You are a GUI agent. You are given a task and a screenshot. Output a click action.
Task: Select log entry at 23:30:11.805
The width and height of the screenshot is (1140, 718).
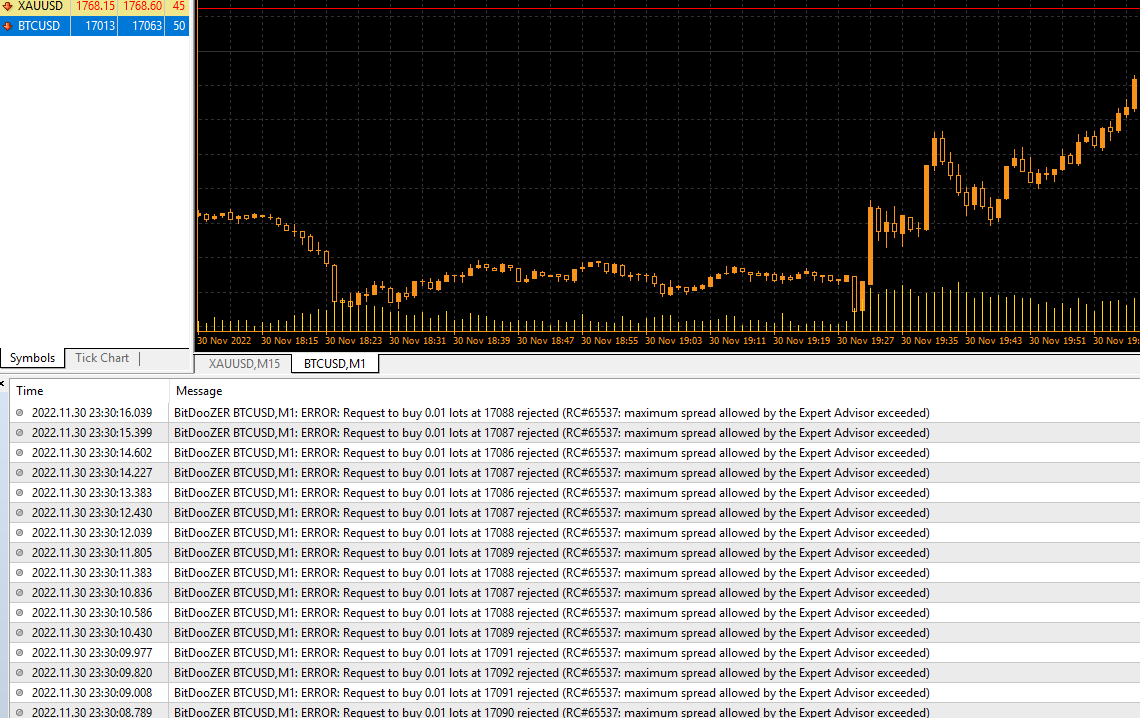574,553
